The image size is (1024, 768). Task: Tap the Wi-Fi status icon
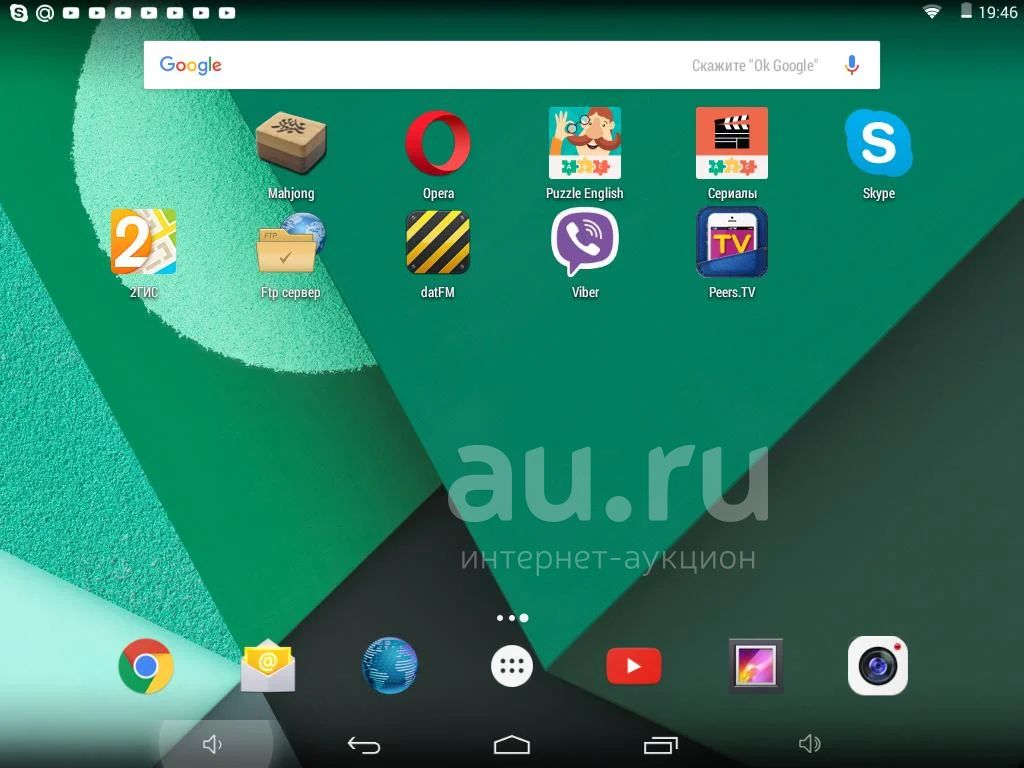click(932, 12)
